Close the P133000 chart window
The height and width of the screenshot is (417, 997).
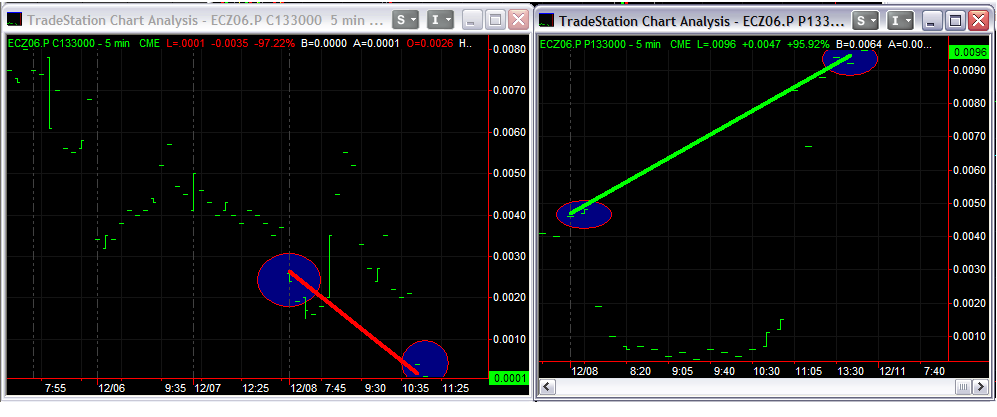[x=979, y=21]
